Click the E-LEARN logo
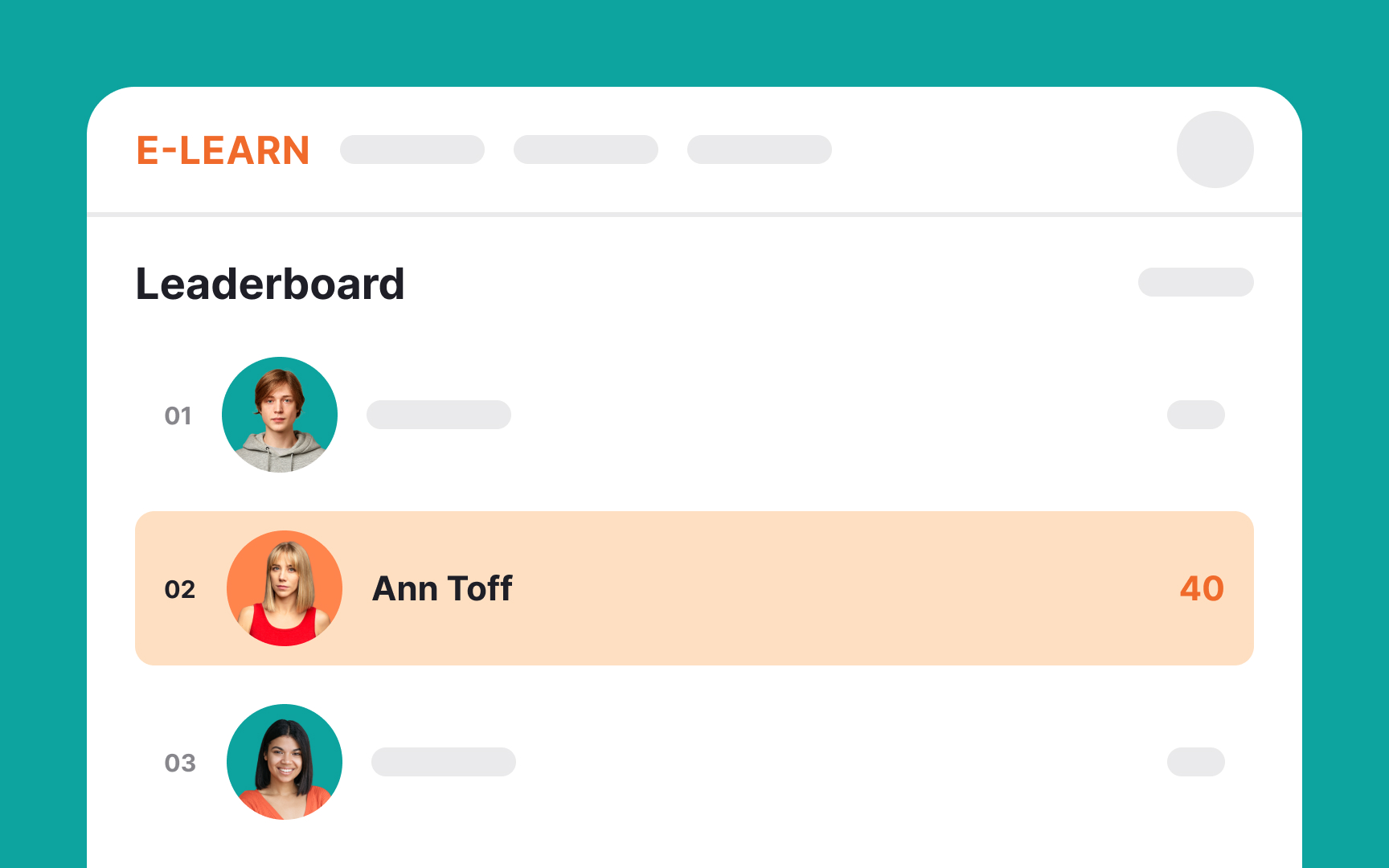Viewport: 1389px width, 868px height. [223, 150]
